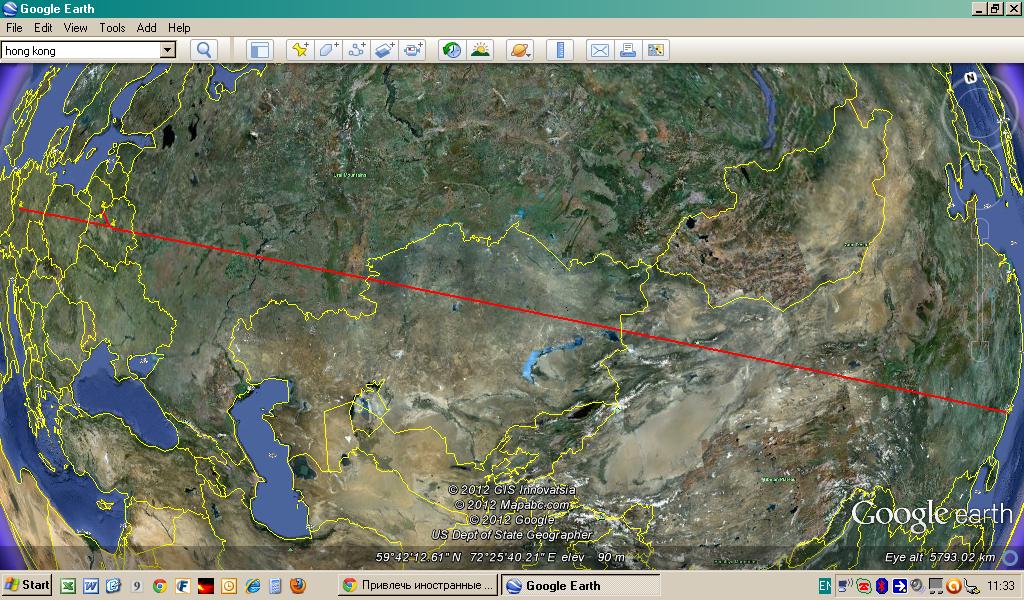This screenshot has width=1024, height=600.
Task: Click the German flag quick launch icon
Action: tap(205, 586)
